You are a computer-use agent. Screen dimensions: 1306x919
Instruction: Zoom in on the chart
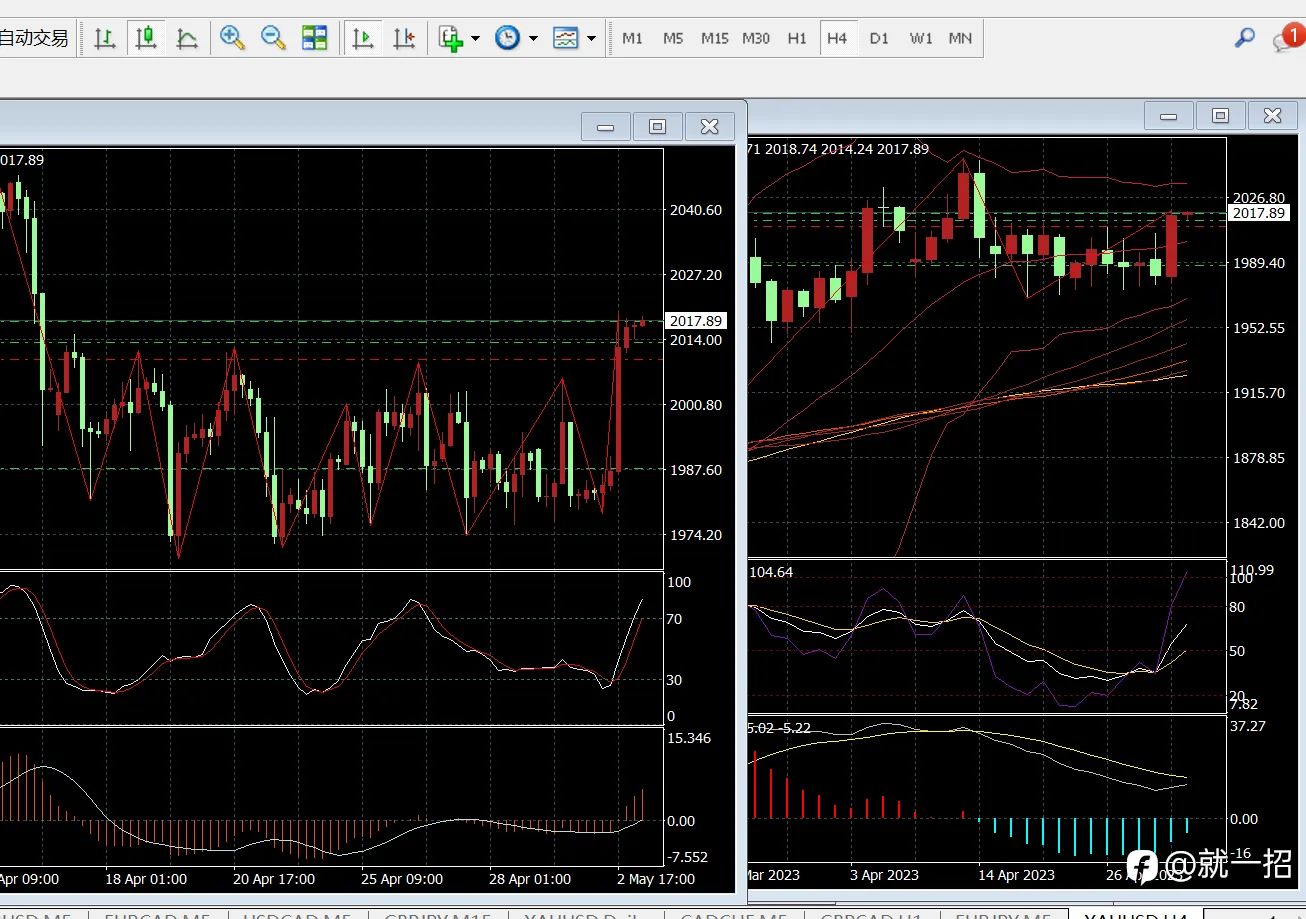click(x=233, y=38)
